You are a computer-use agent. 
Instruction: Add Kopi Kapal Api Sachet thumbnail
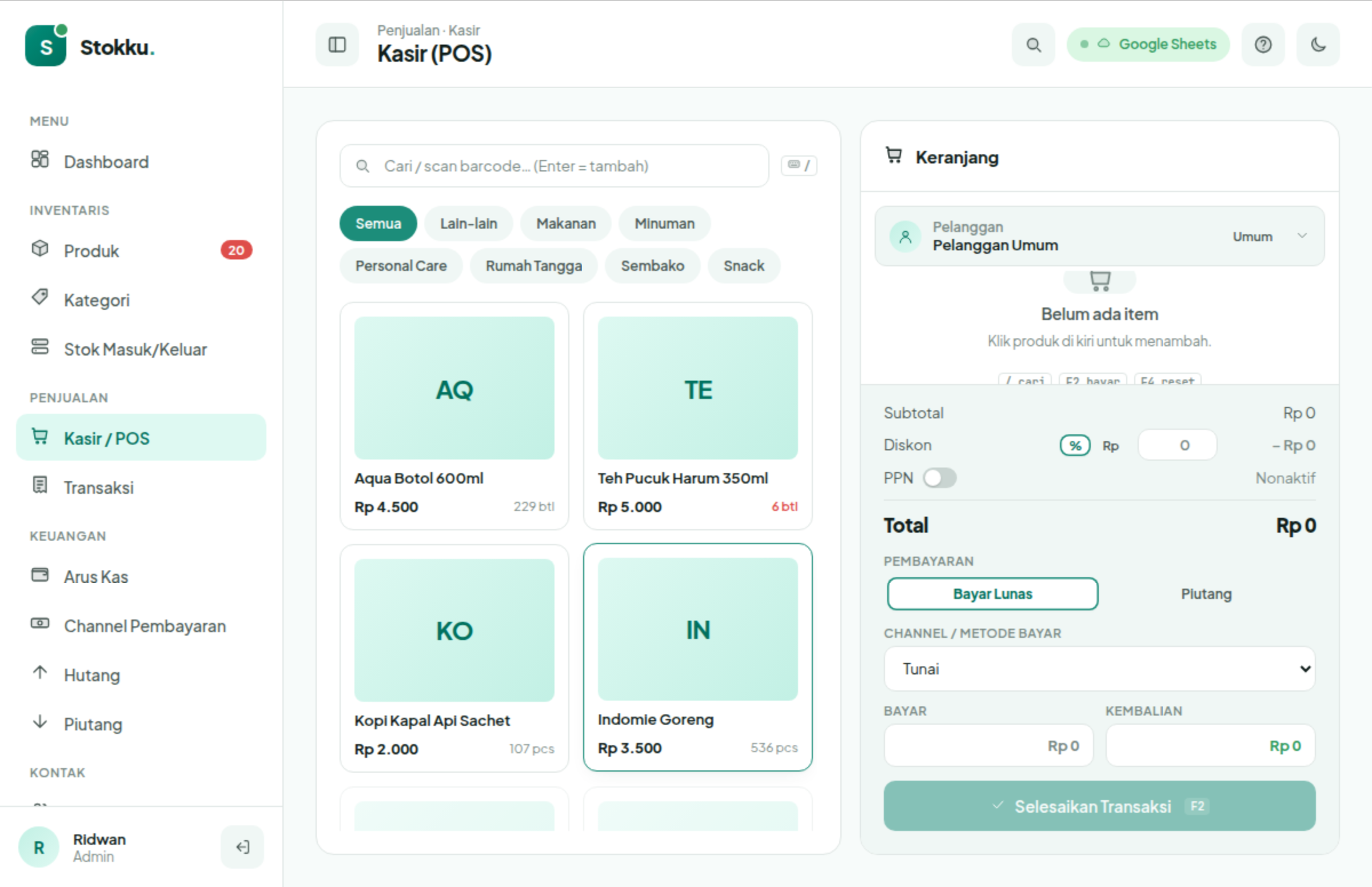pos(454,630)
